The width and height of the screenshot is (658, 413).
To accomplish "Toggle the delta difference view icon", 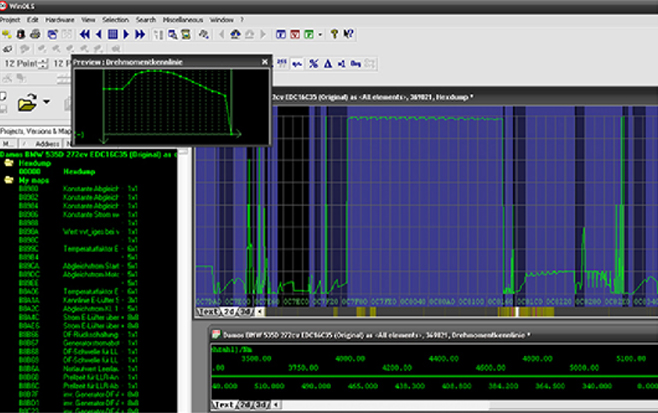I will (328, 64).
